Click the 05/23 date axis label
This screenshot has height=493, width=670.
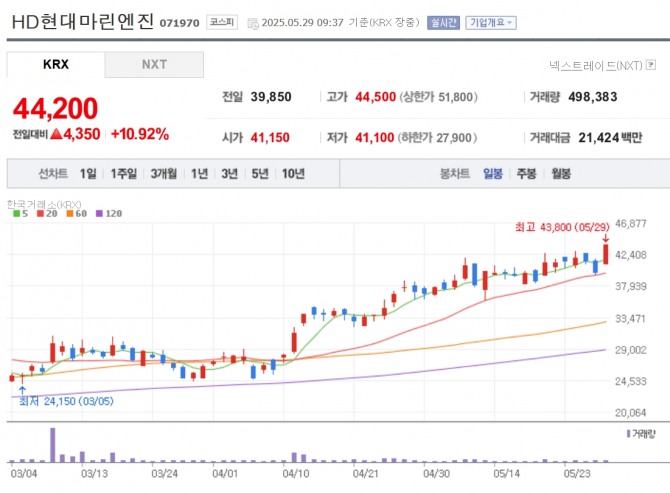577,473
